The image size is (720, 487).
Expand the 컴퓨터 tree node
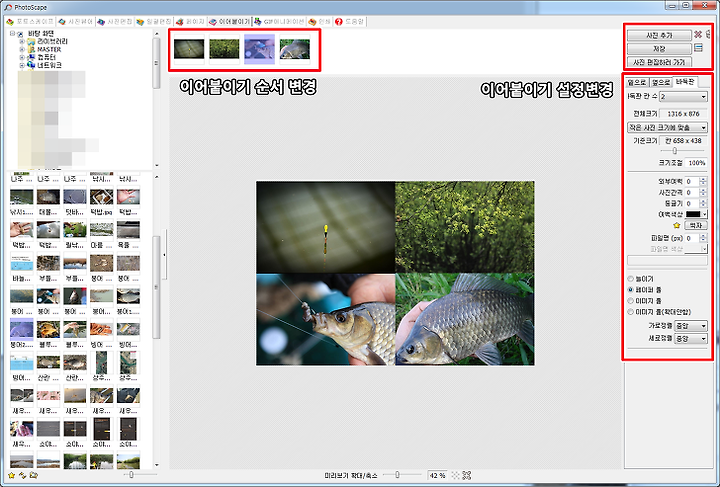pos(22,57)
